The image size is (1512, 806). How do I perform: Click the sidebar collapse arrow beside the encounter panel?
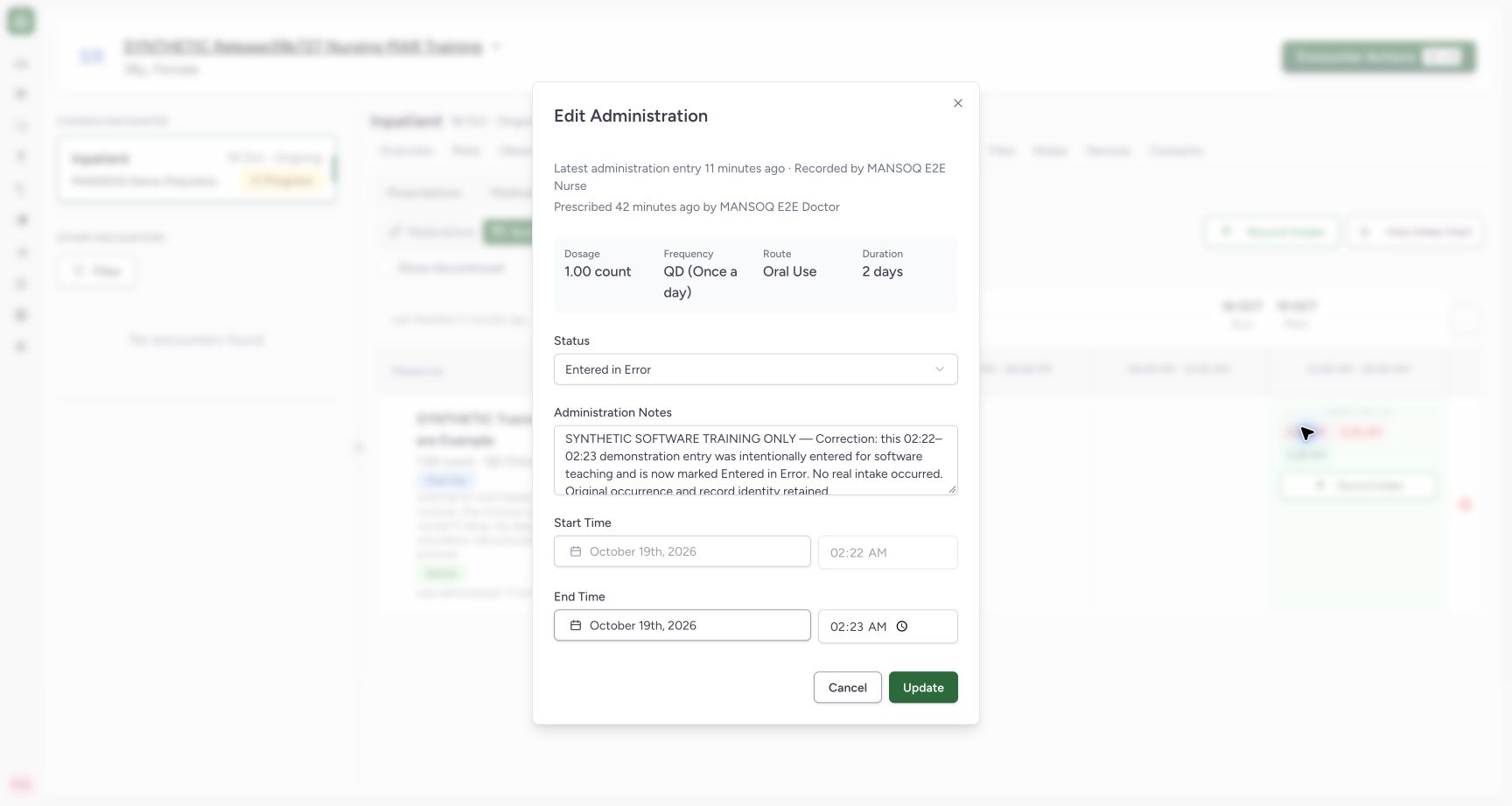point(358,447)
